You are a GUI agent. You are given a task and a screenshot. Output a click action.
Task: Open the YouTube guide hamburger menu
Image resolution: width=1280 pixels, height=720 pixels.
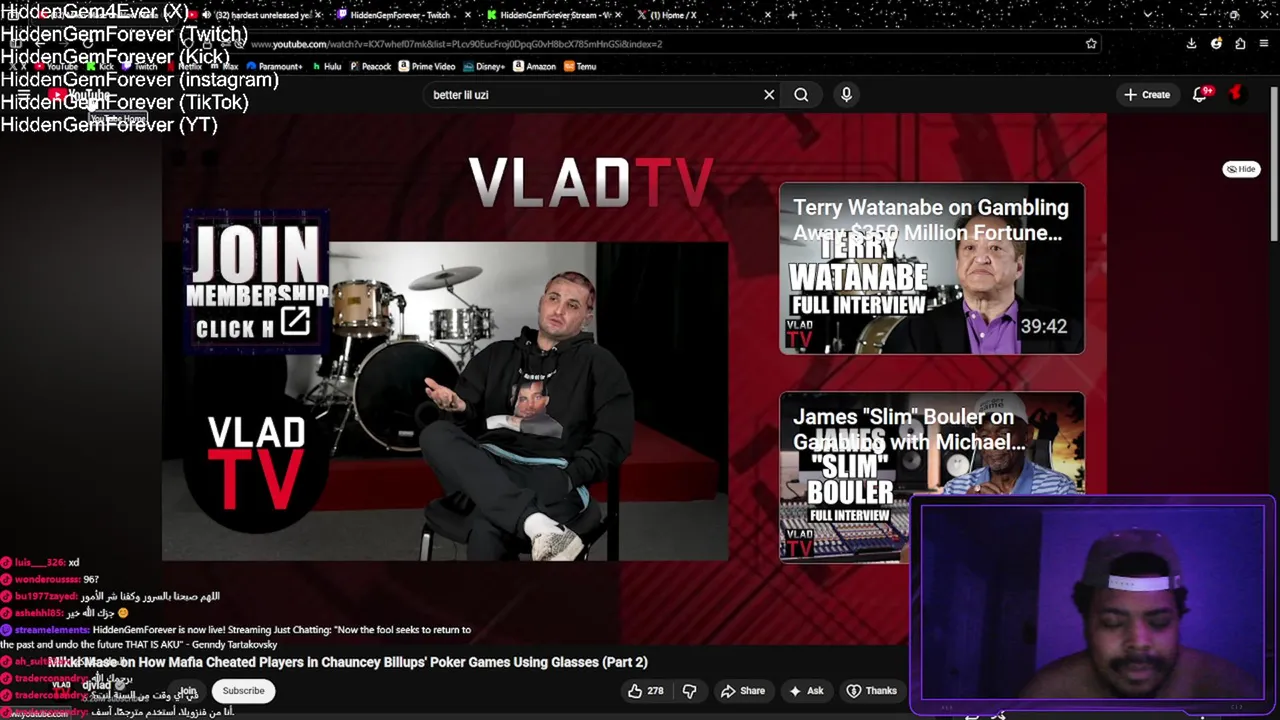pyautogui.click(x=22, y=95)
